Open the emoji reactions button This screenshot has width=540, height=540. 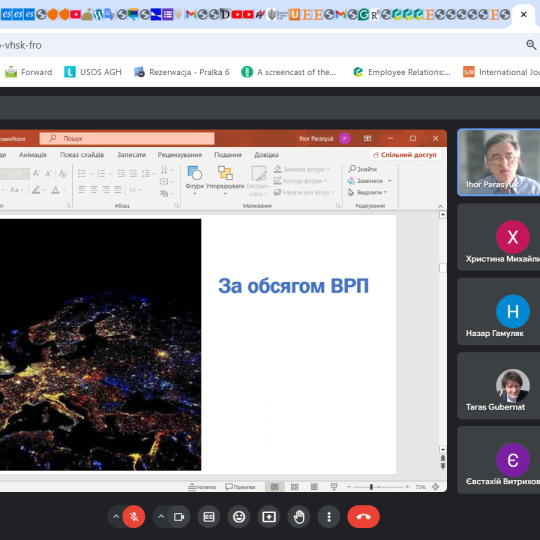pyautogui.click(x=239, y=517)
